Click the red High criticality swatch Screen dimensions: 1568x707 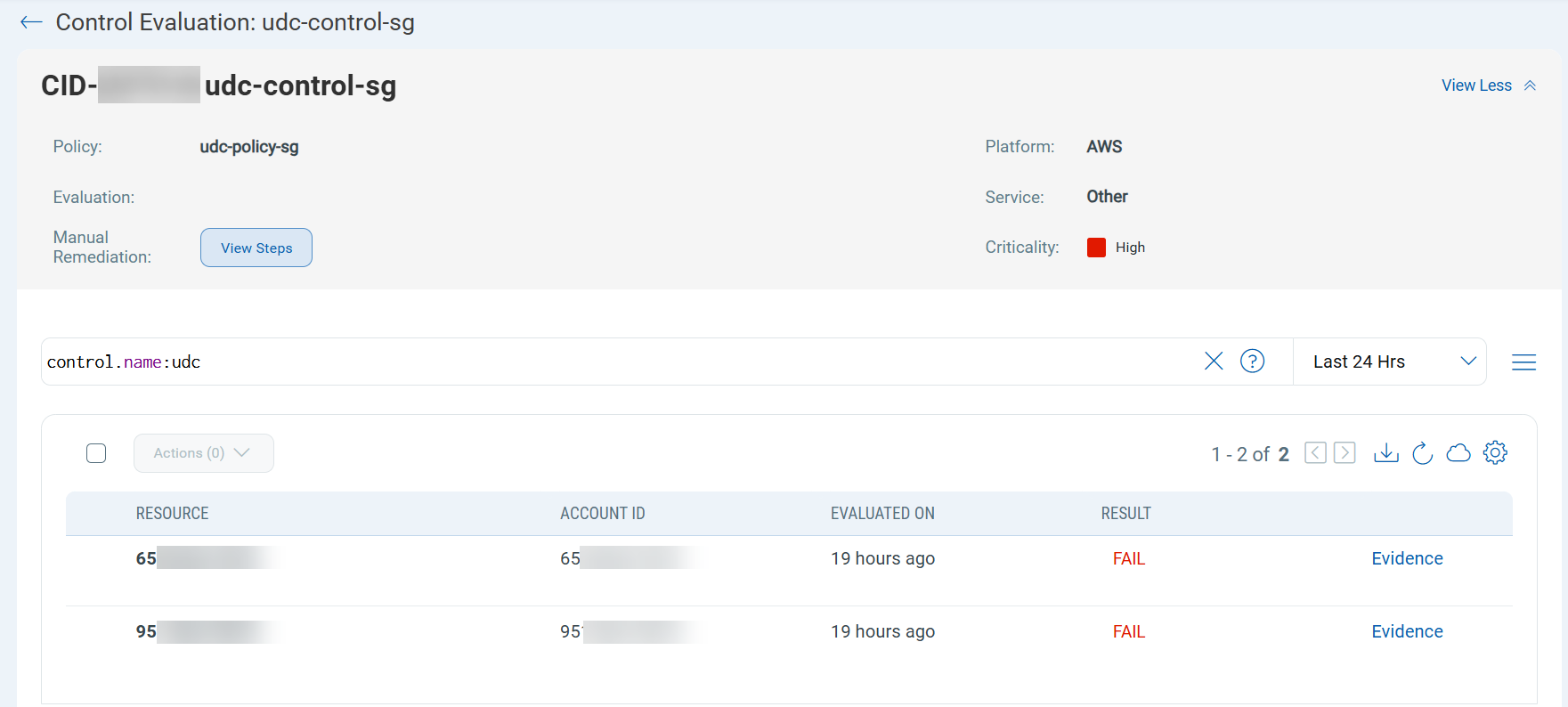coord(1096,248)
